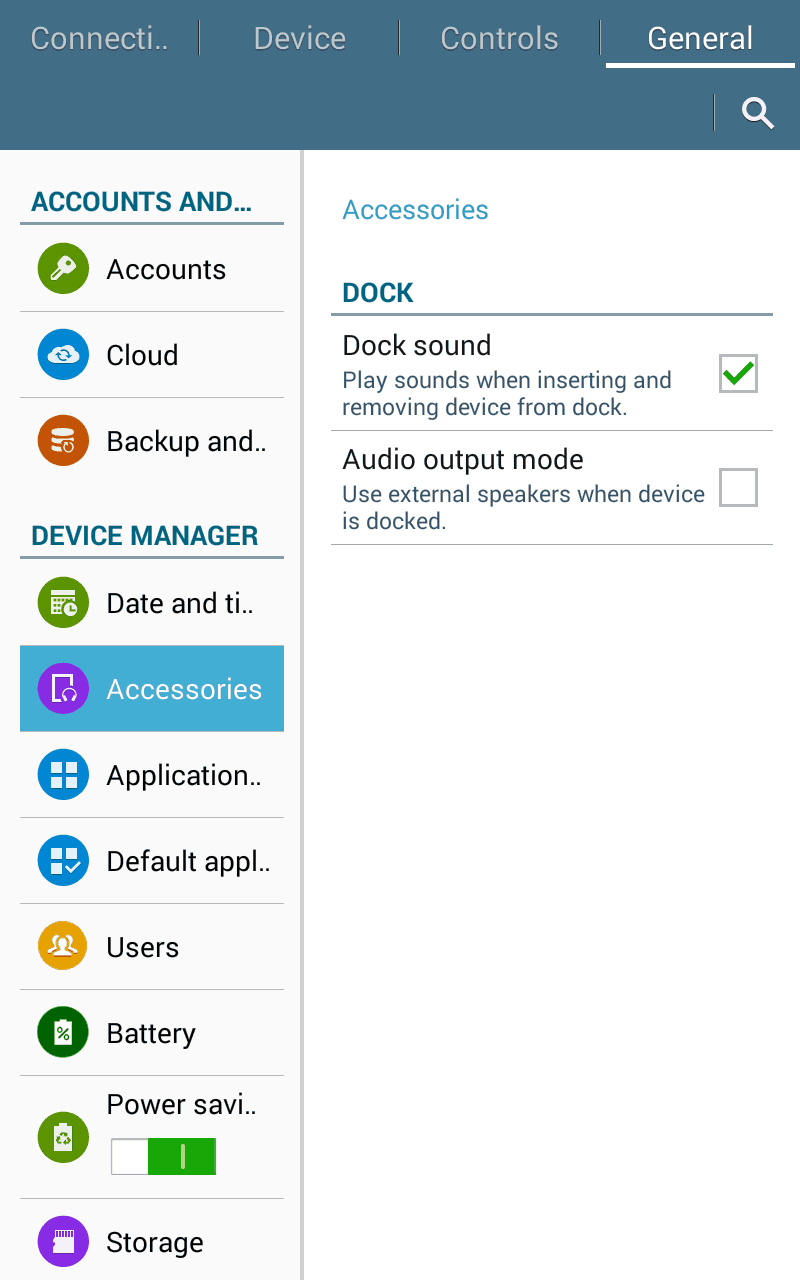The image size is (800, 1280).
Task: Tap the Date and time calendar icon
Action: 63,603
